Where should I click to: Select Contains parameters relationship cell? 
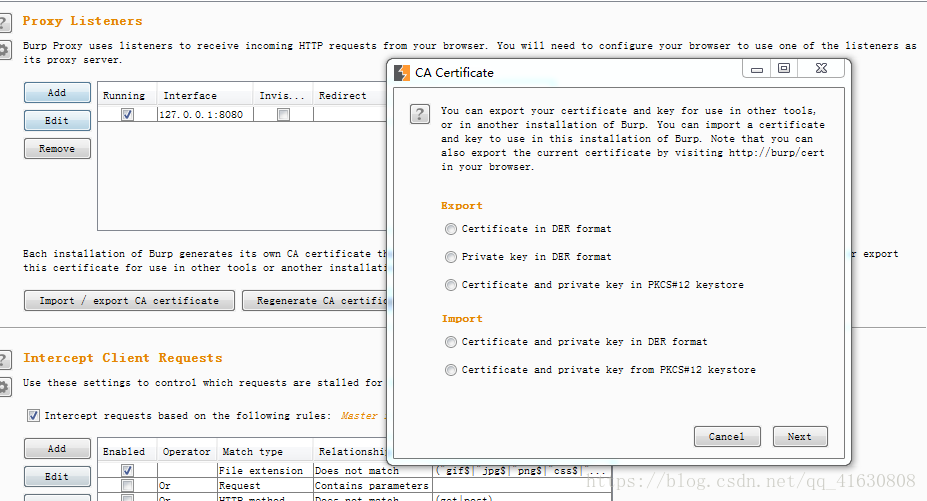click(373, 486)
